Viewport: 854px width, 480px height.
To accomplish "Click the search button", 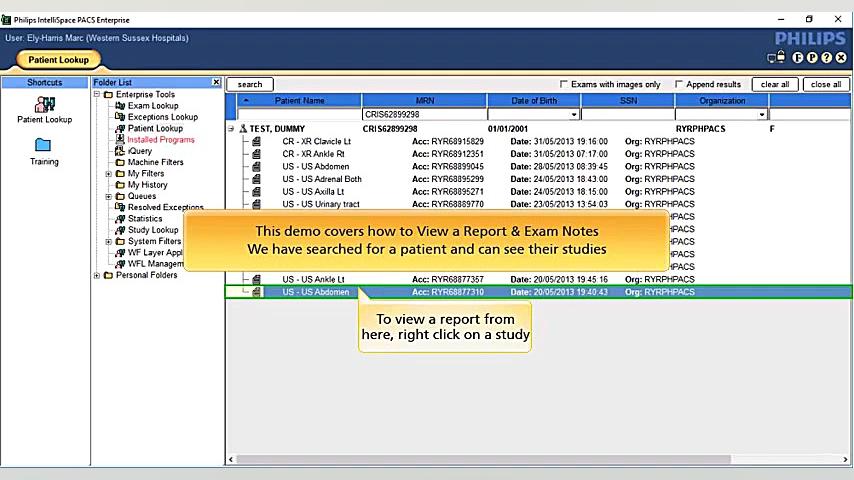I will 250,84.
